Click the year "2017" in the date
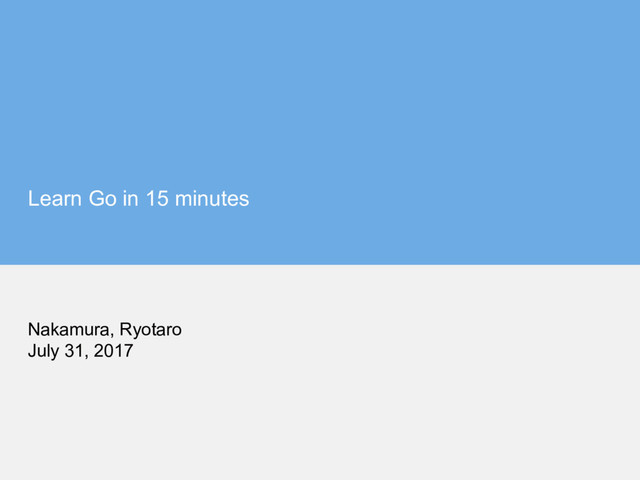Image resolution: width=640 pixels, height=480 pixels. click(x=113, y=351)
